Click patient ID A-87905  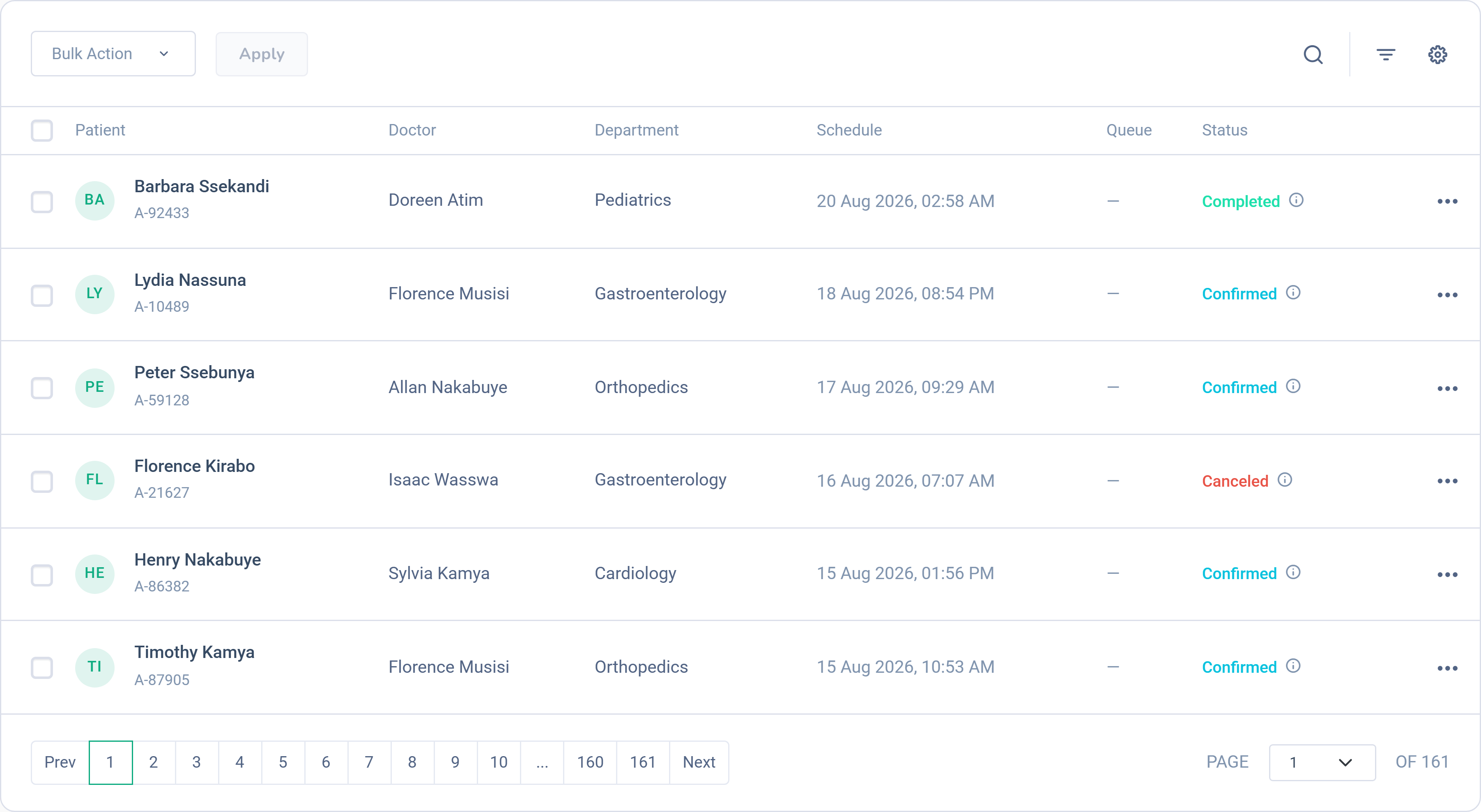click(161, 680)
